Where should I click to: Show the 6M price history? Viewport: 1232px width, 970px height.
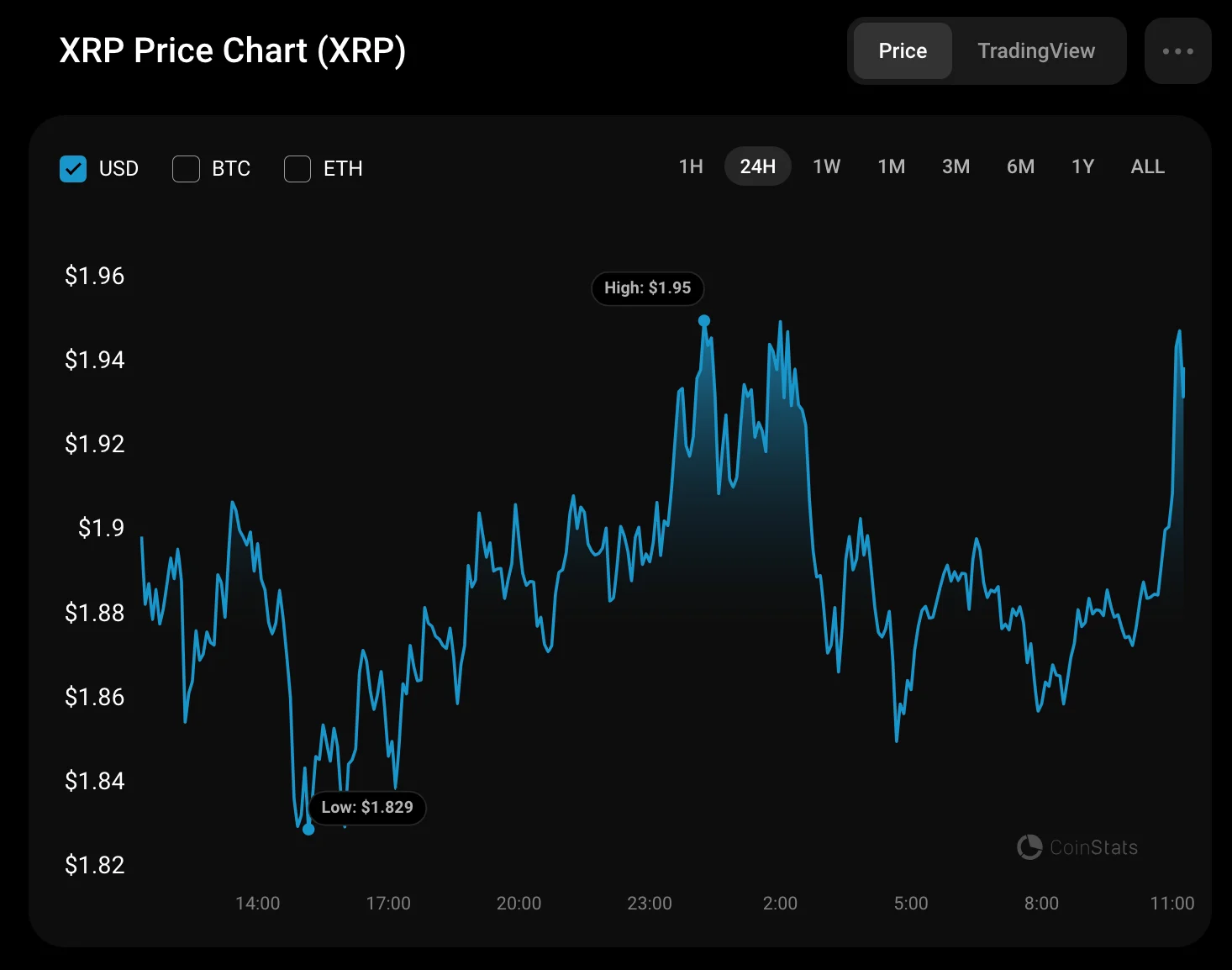1020,166
